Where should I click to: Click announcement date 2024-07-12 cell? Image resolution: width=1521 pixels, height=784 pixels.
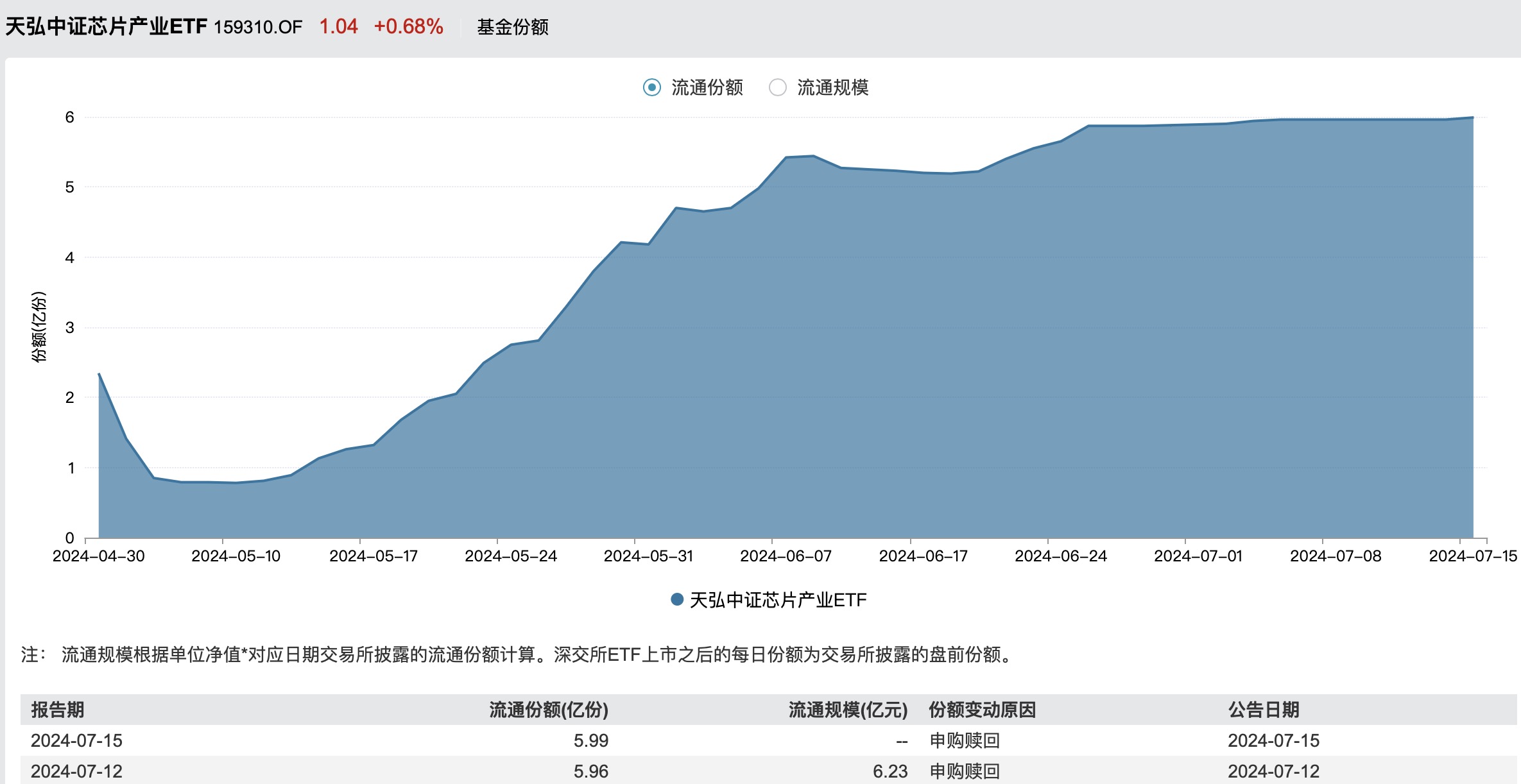pyautogui.click(x=1274, y=771)
